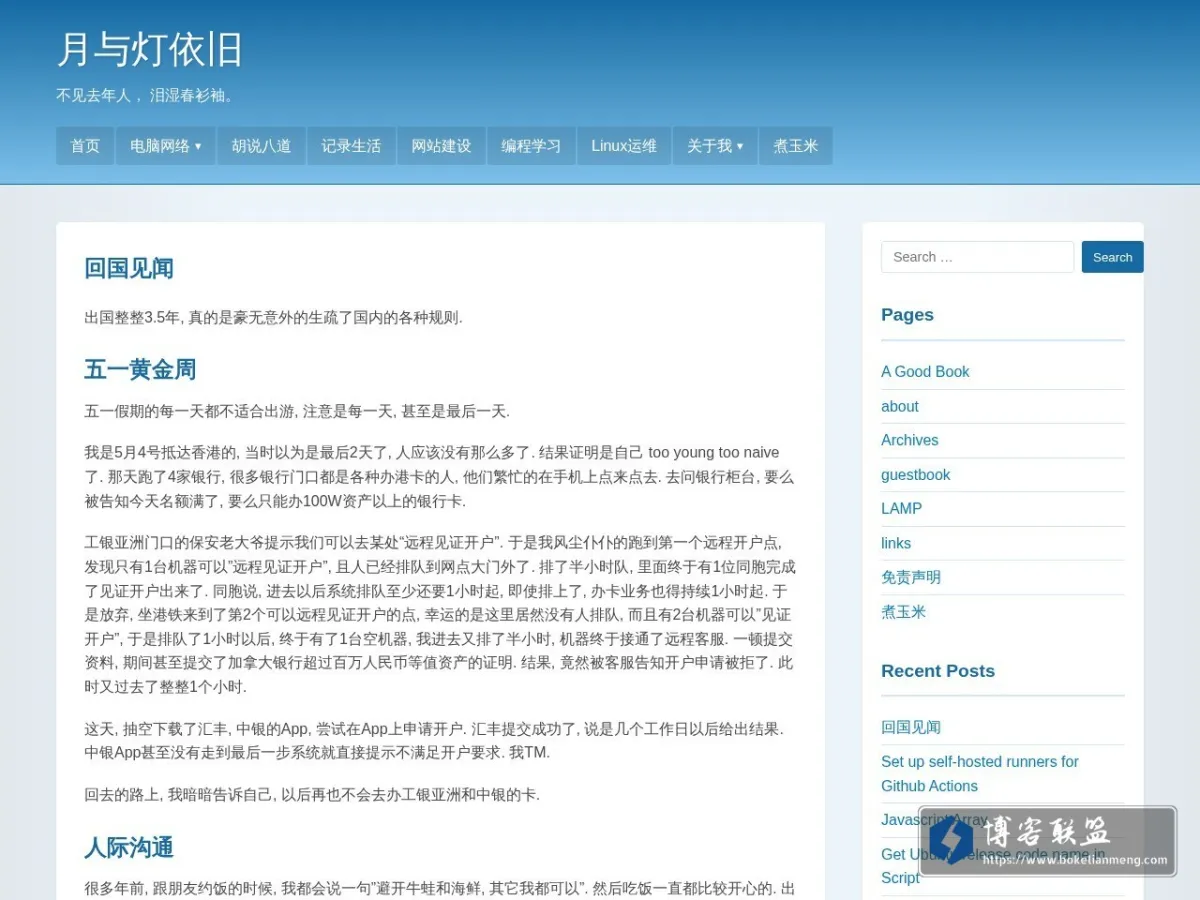Open the A Good Book page

[925, 372]
